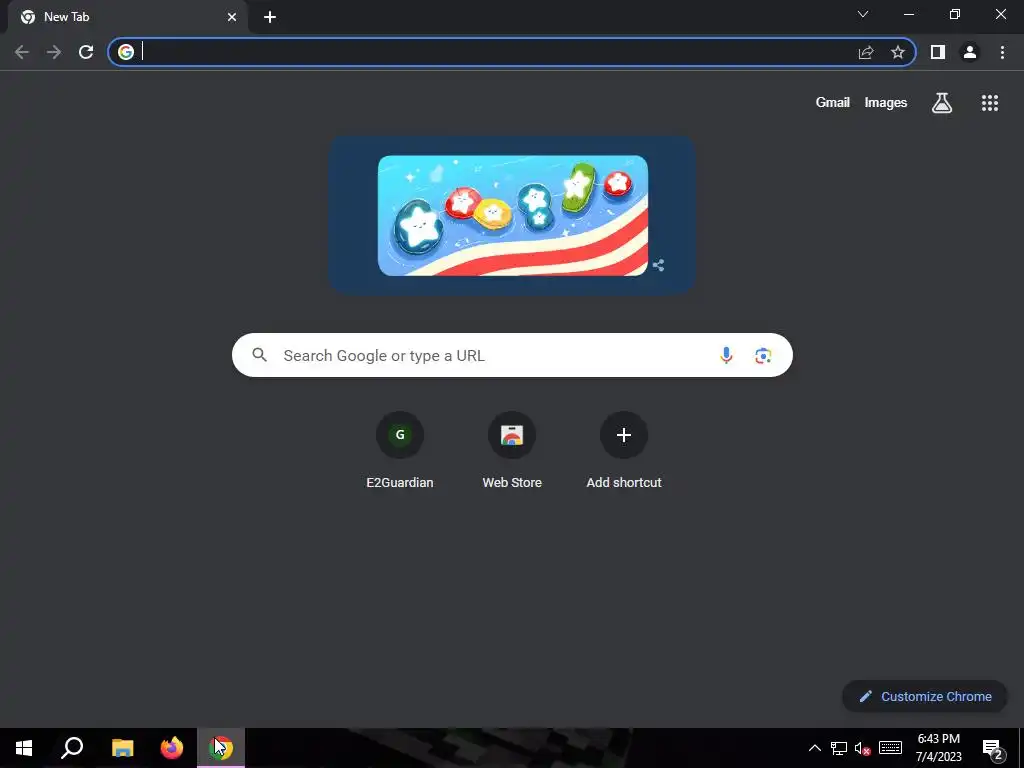Expand the tab search chevron

click(x=863, y=14)
